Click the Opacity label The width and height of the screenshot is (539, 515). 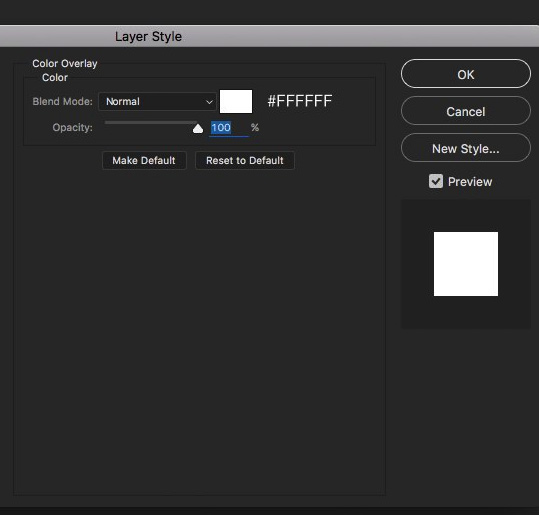[73, 128]
